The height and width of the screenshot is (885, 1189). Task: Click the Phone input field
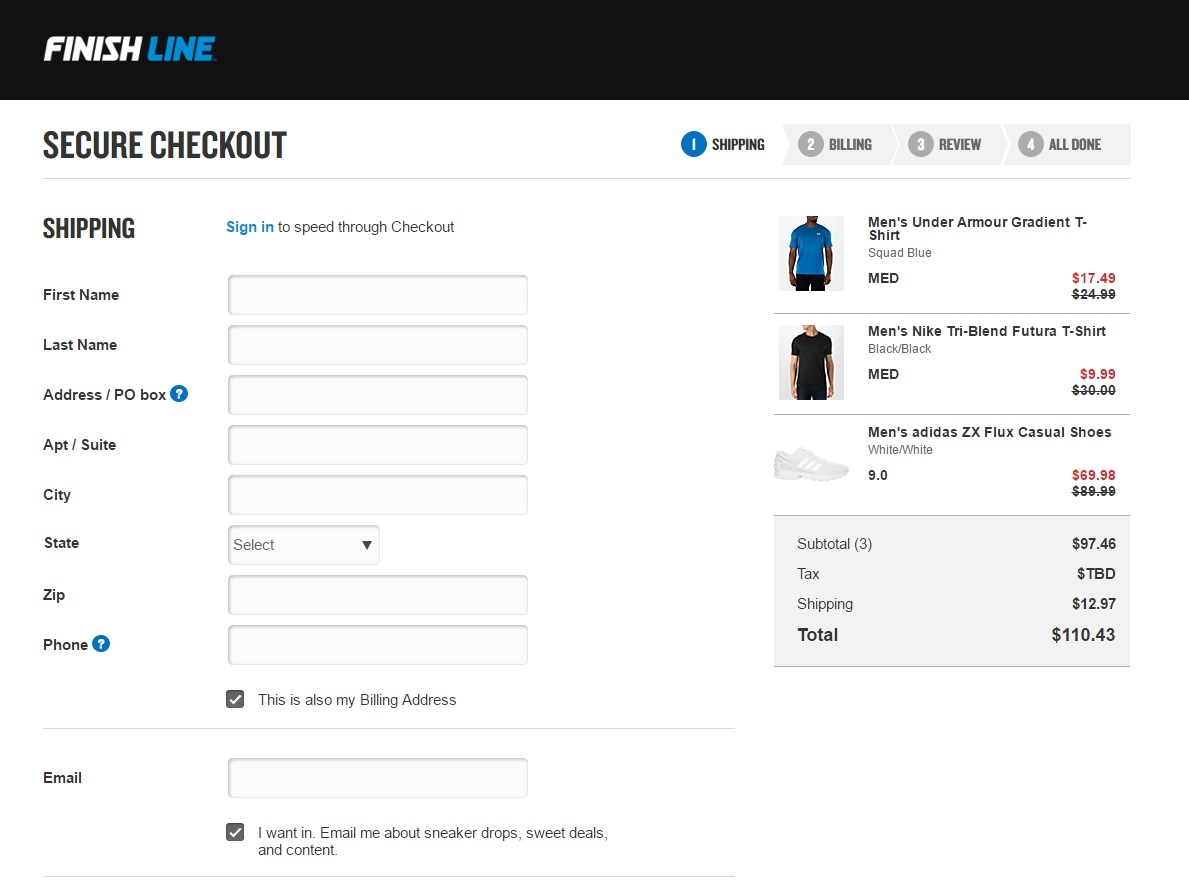[378, 645]
